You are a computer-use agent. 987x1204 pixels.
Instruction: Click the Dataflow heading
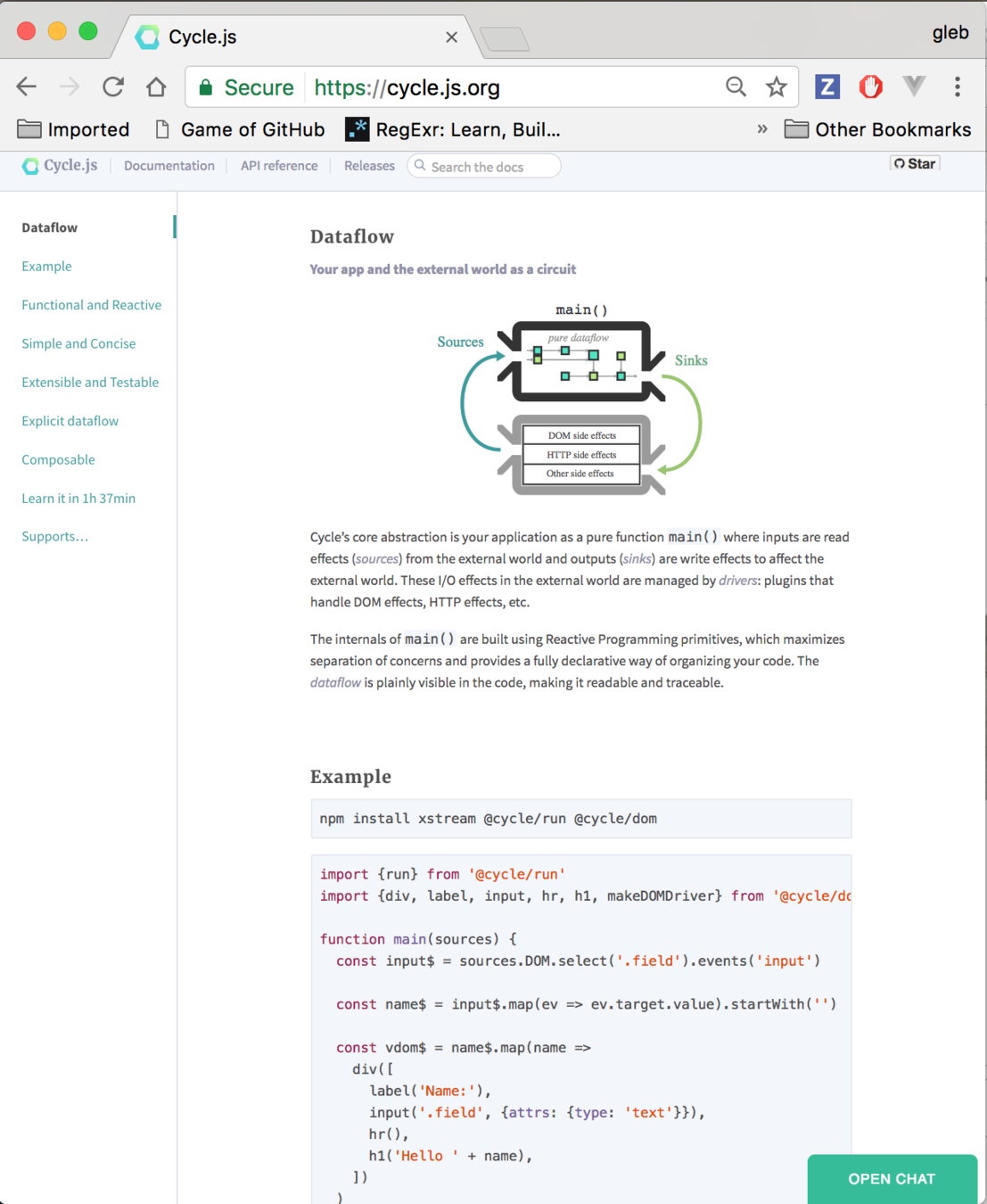point(352,236)
